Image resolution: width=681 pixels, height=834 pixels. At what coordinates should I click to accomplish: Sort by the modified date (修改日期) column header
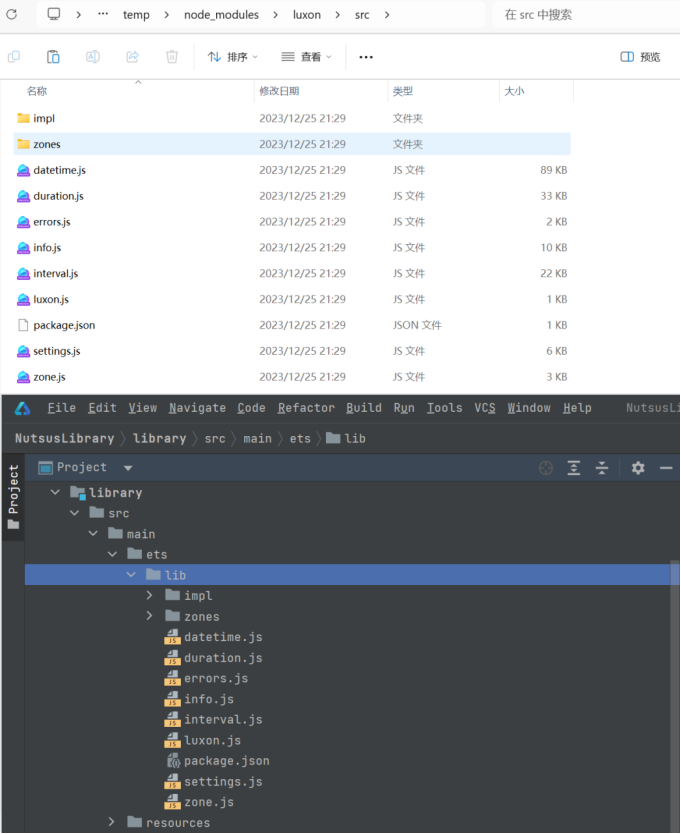point(279,91)
